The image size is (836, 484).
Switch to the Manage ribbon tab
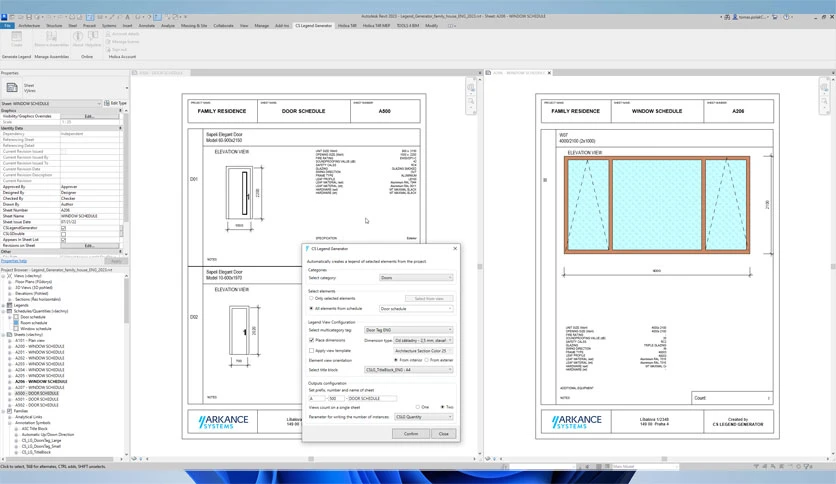pyautogui.click(x=261, y=26)
